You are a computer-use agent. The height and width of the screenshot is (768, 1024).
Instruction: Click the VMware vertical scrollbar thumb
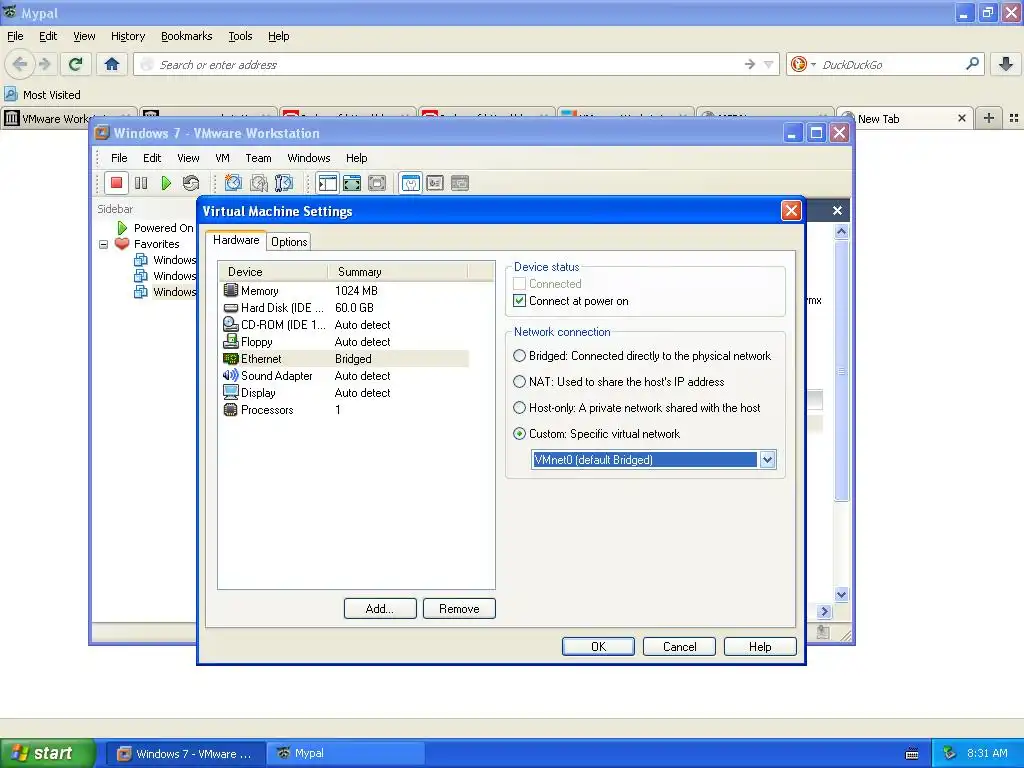click(x=841, y=370)
